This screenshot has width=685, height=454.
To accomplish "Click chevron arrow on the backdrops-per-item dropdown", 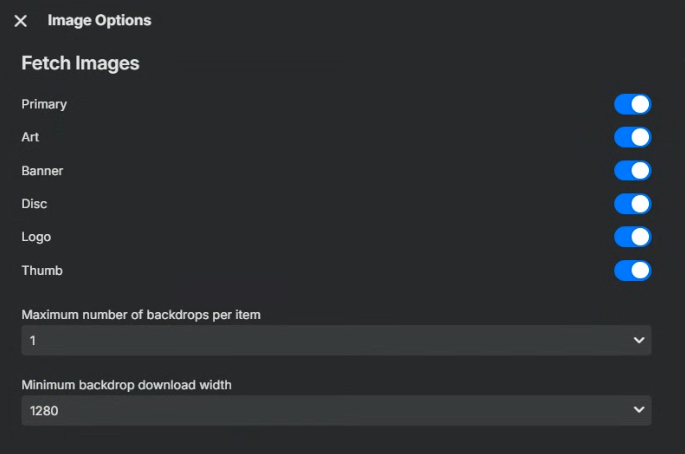I will (x=639, y=340).
